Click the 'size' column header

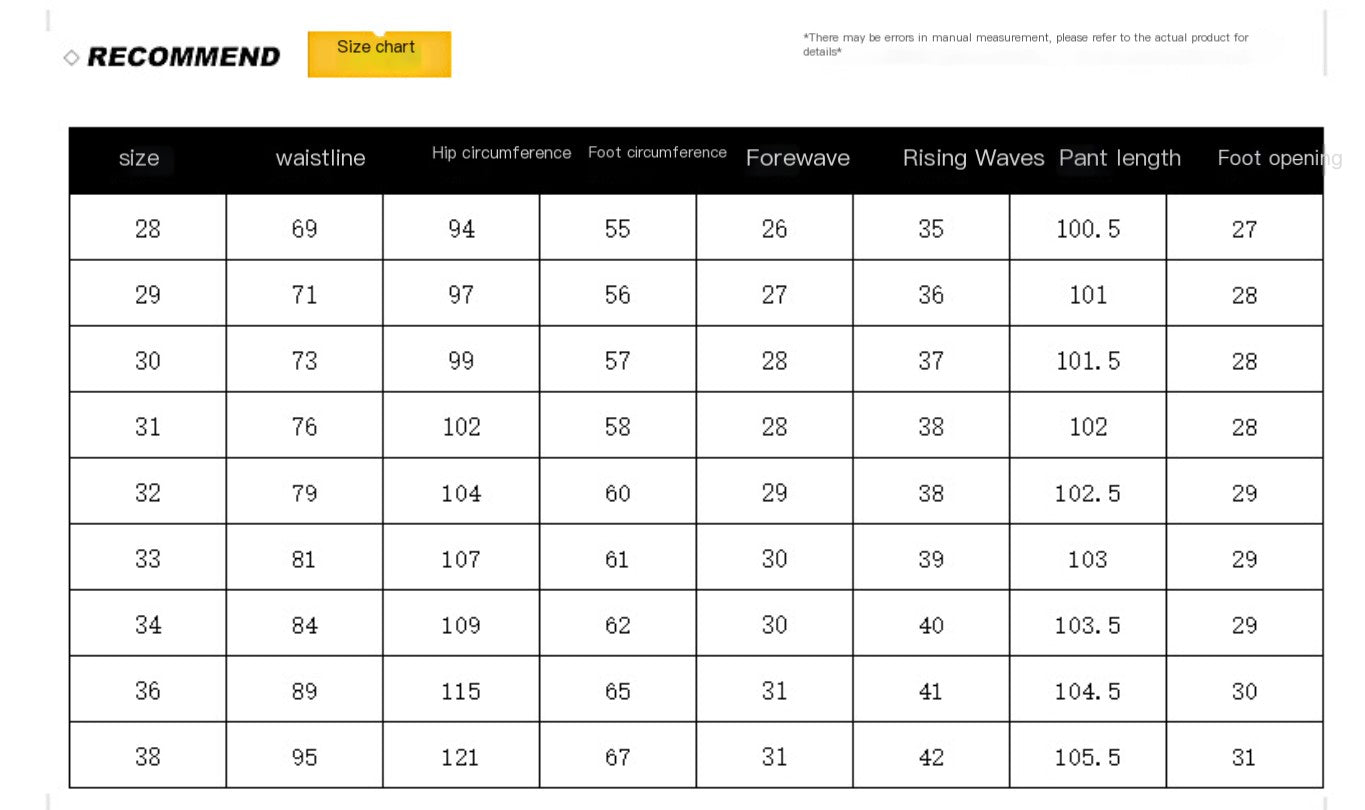click(x=139, y=158)
